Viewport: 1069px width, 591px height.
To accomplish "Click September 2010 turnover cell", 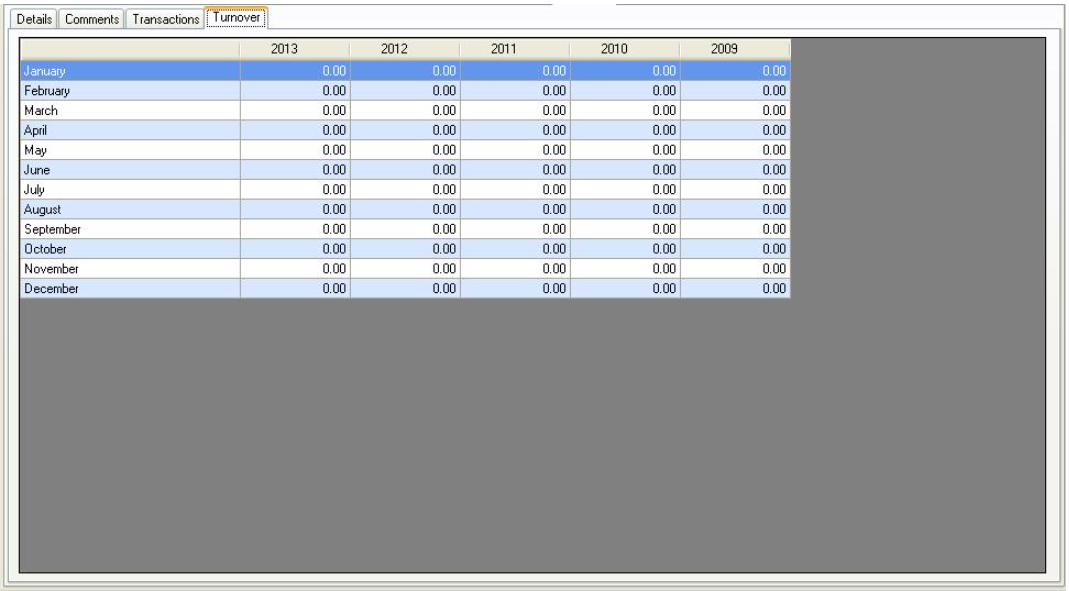I will pos(625,229).
